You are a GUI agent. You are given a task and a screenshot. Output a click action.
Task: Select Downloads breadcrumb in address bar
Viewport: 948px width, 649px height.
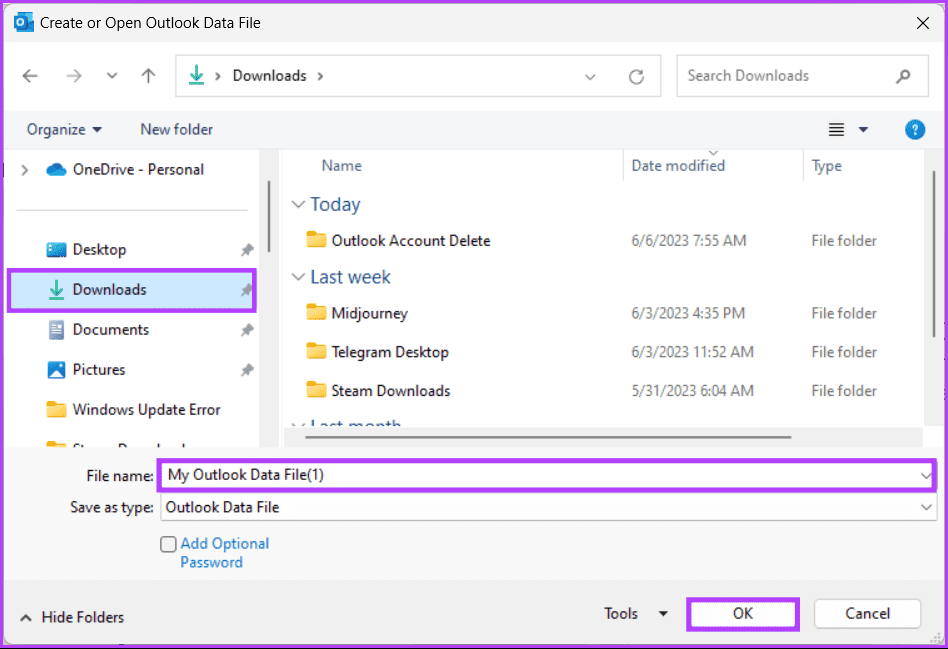(x=270, y=76)
